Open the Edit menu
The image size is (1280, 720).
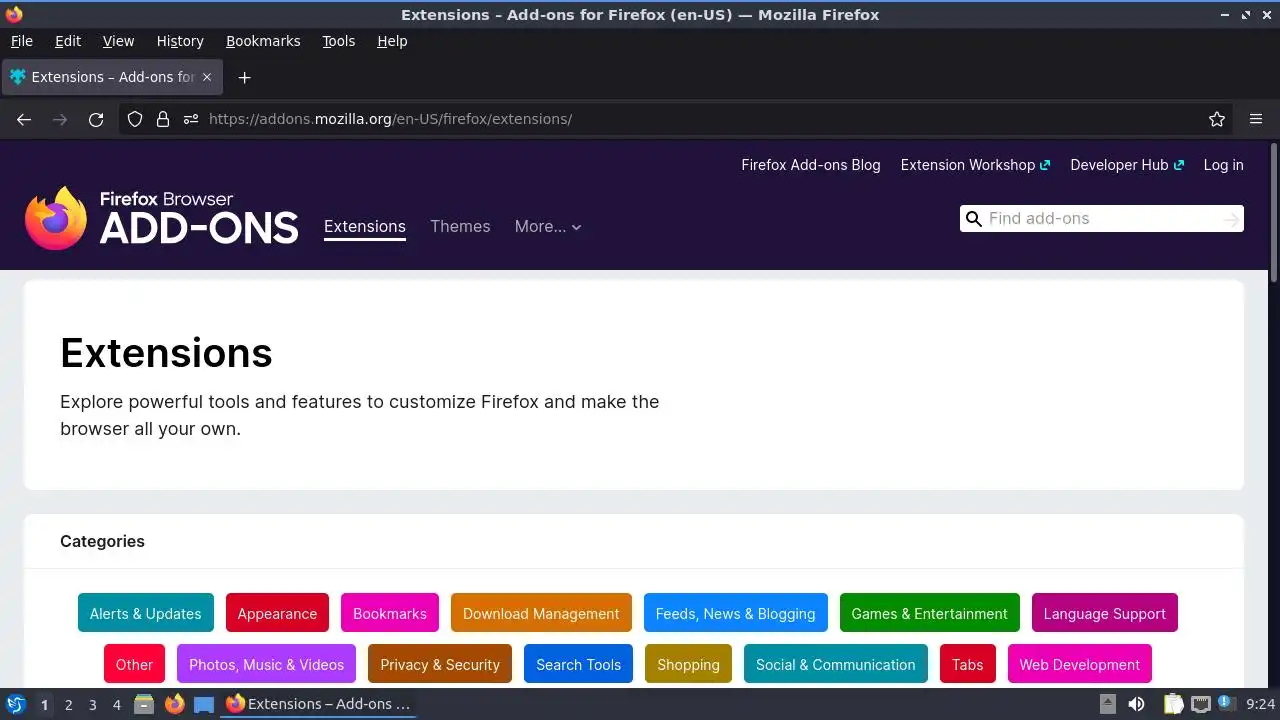(x=68, y=41)
